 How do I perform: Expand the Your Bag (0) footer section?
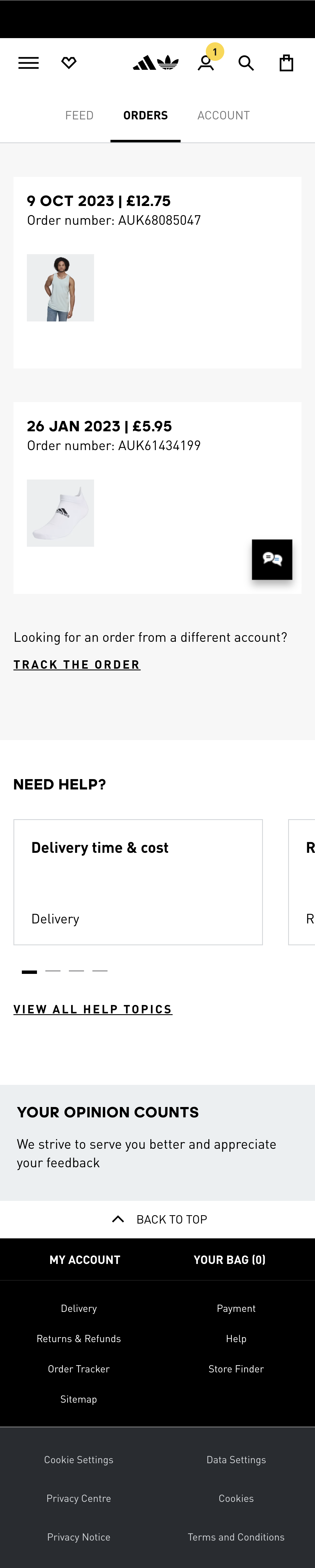point(229,1260)
